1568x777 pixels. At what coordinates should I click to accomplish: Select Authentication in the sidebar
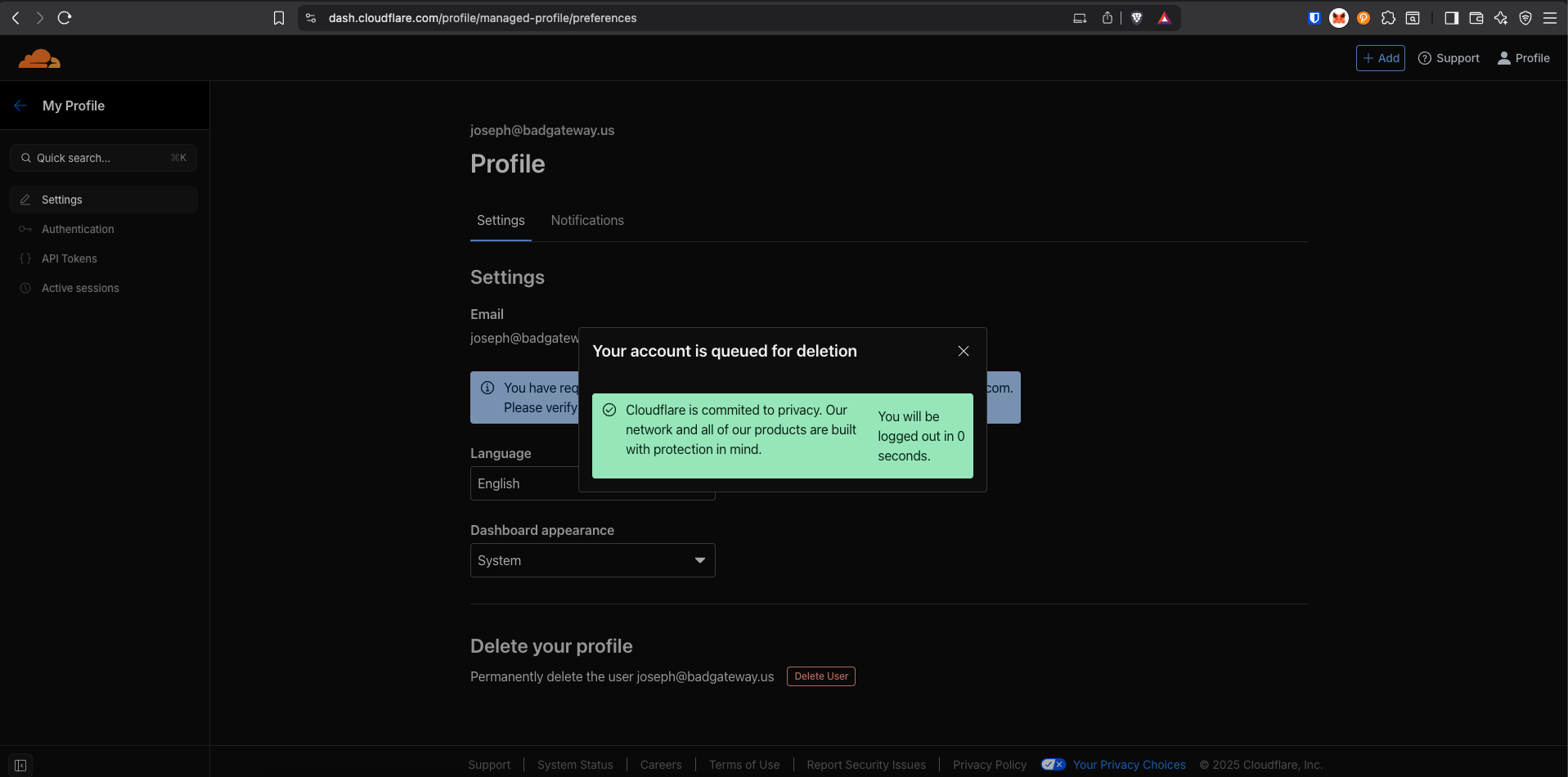pyautogui.click(x=78, y=229)
